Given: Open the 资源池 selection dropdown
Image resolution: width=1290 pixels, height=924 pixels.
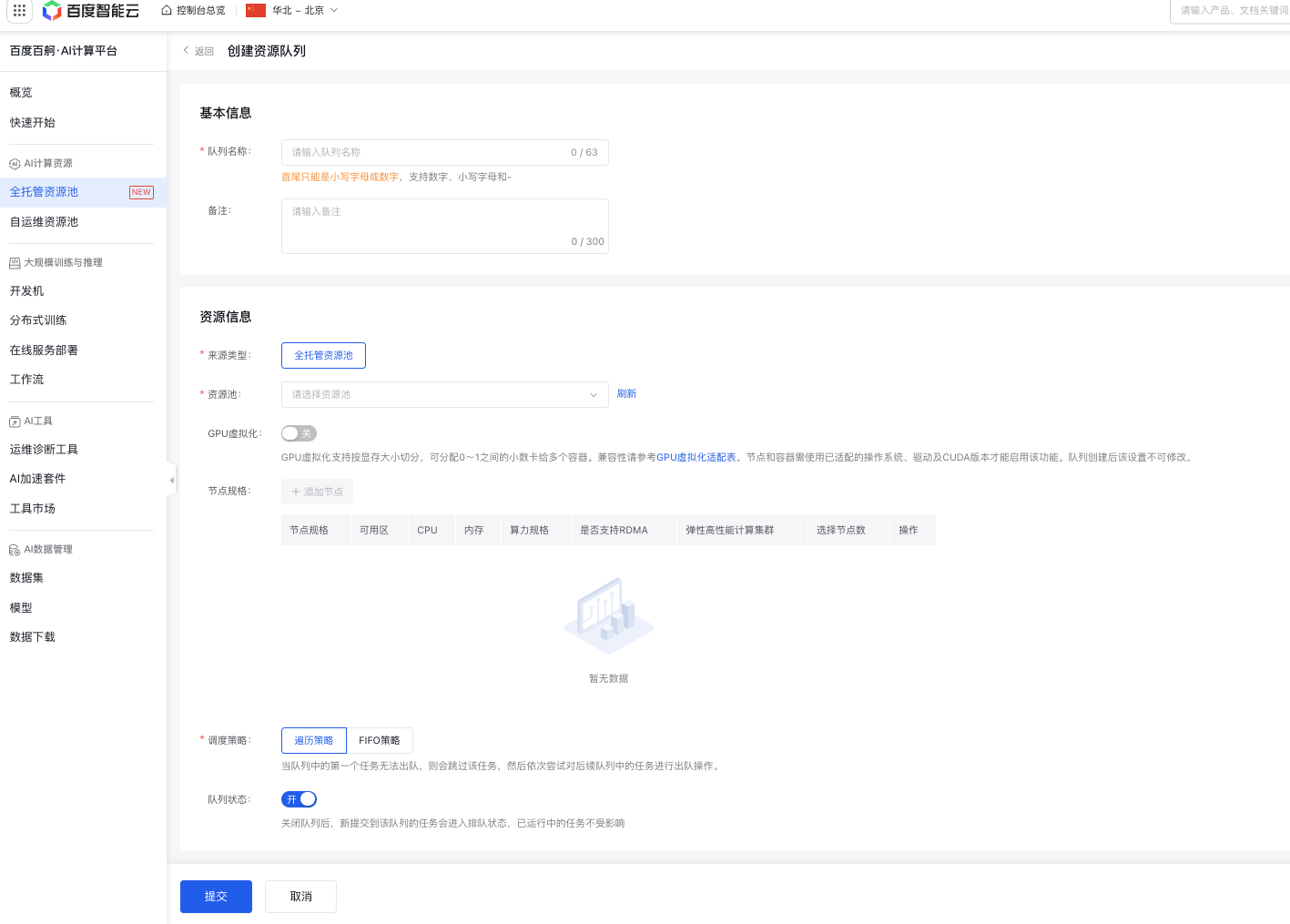Looking at the screenshot, I should tap(444, 395).
